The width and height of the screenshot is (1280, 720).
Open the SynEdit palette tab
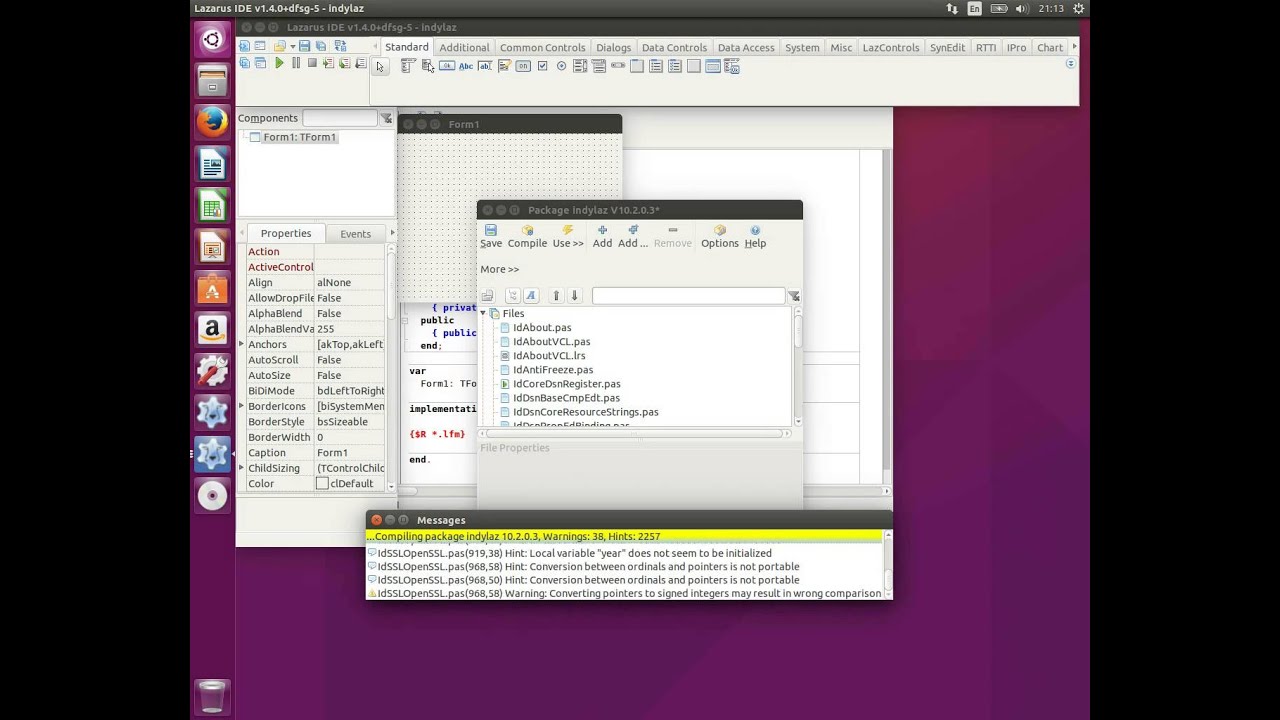[947, 47]
